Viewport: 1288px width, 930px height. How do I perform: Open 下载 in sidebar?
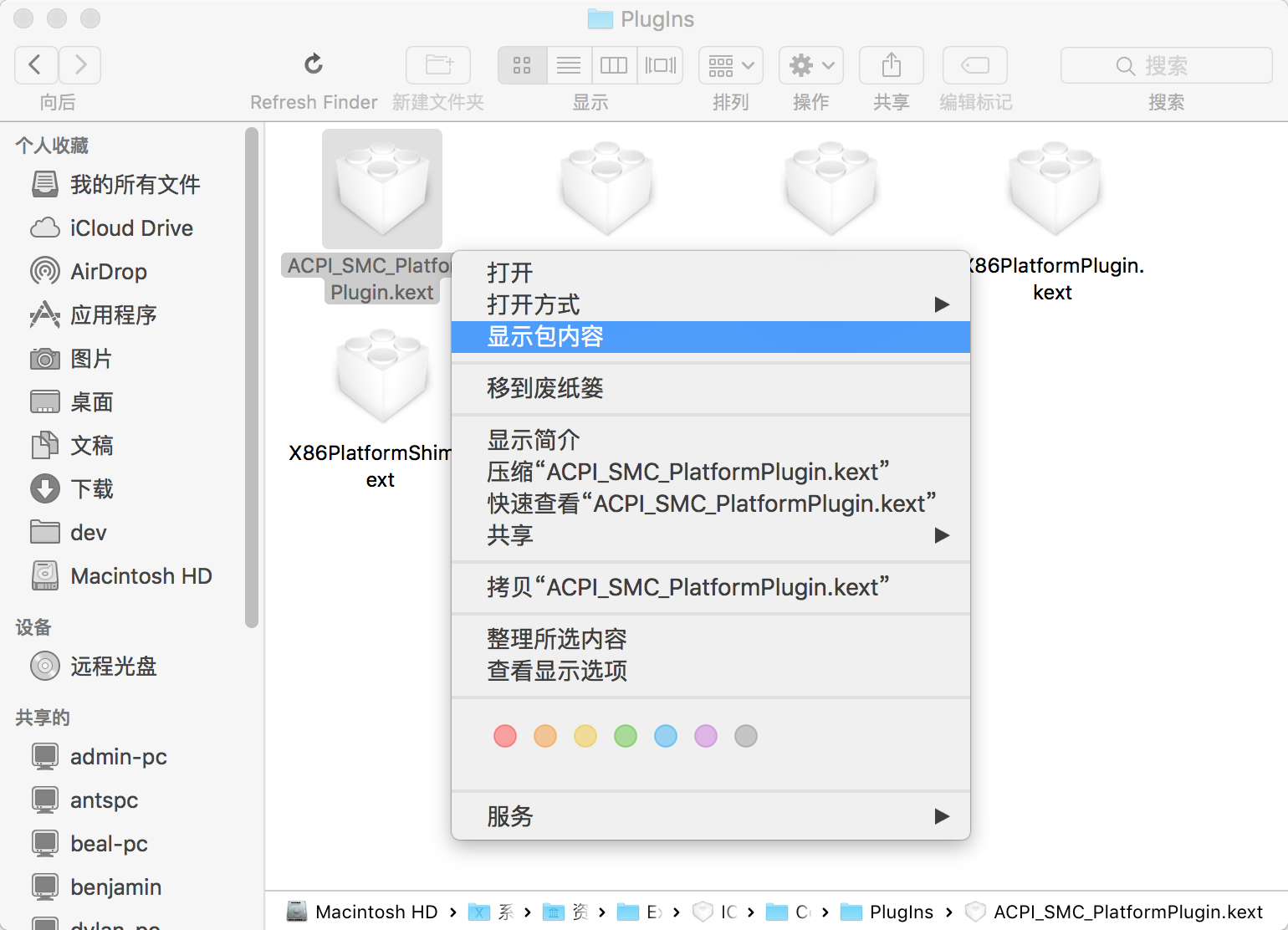pos(72,488)
